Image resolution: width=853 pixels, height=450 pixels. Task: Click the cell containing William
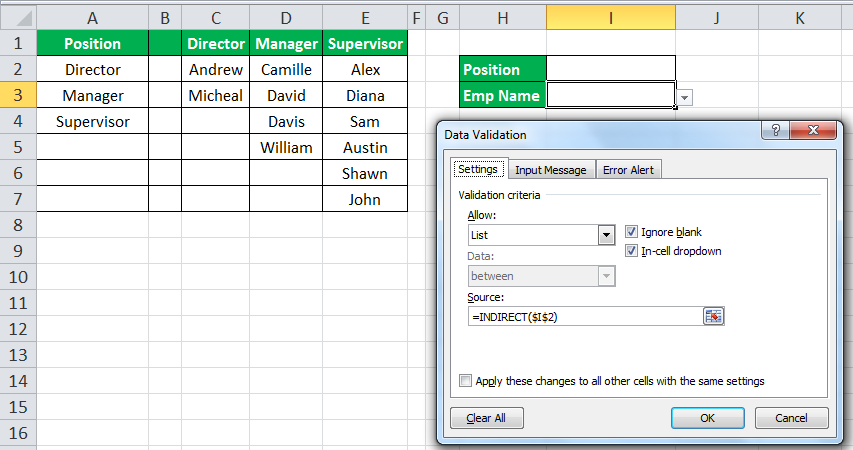(x=286, y=147)
